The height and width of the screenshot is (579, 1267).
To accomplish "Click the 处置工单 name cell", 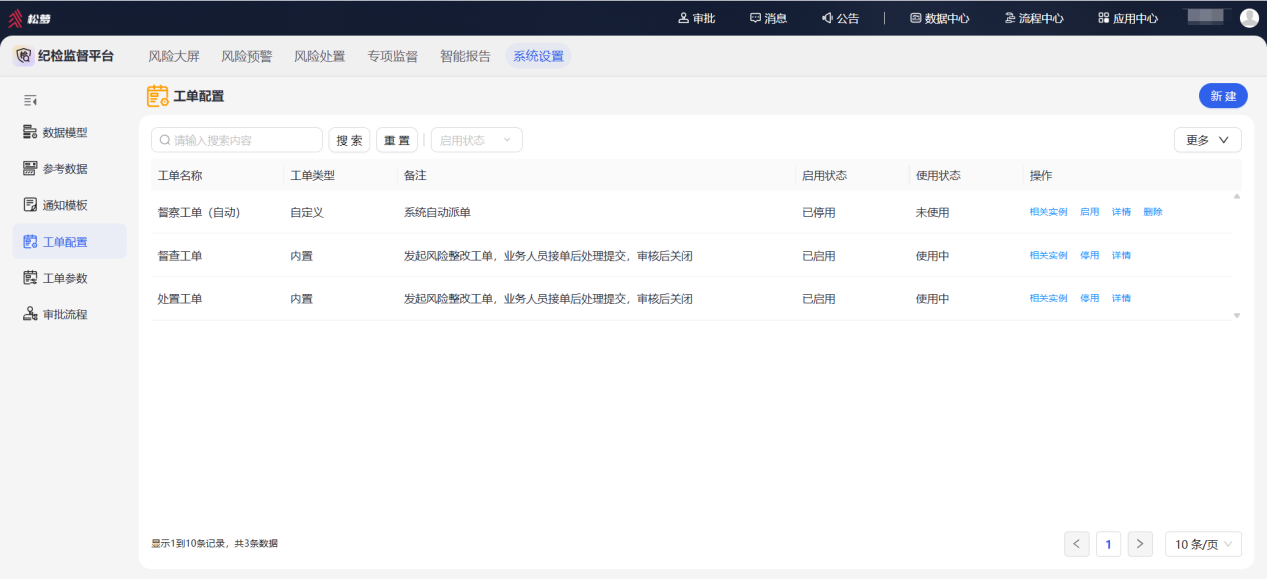I will click(x=180, y=298).
